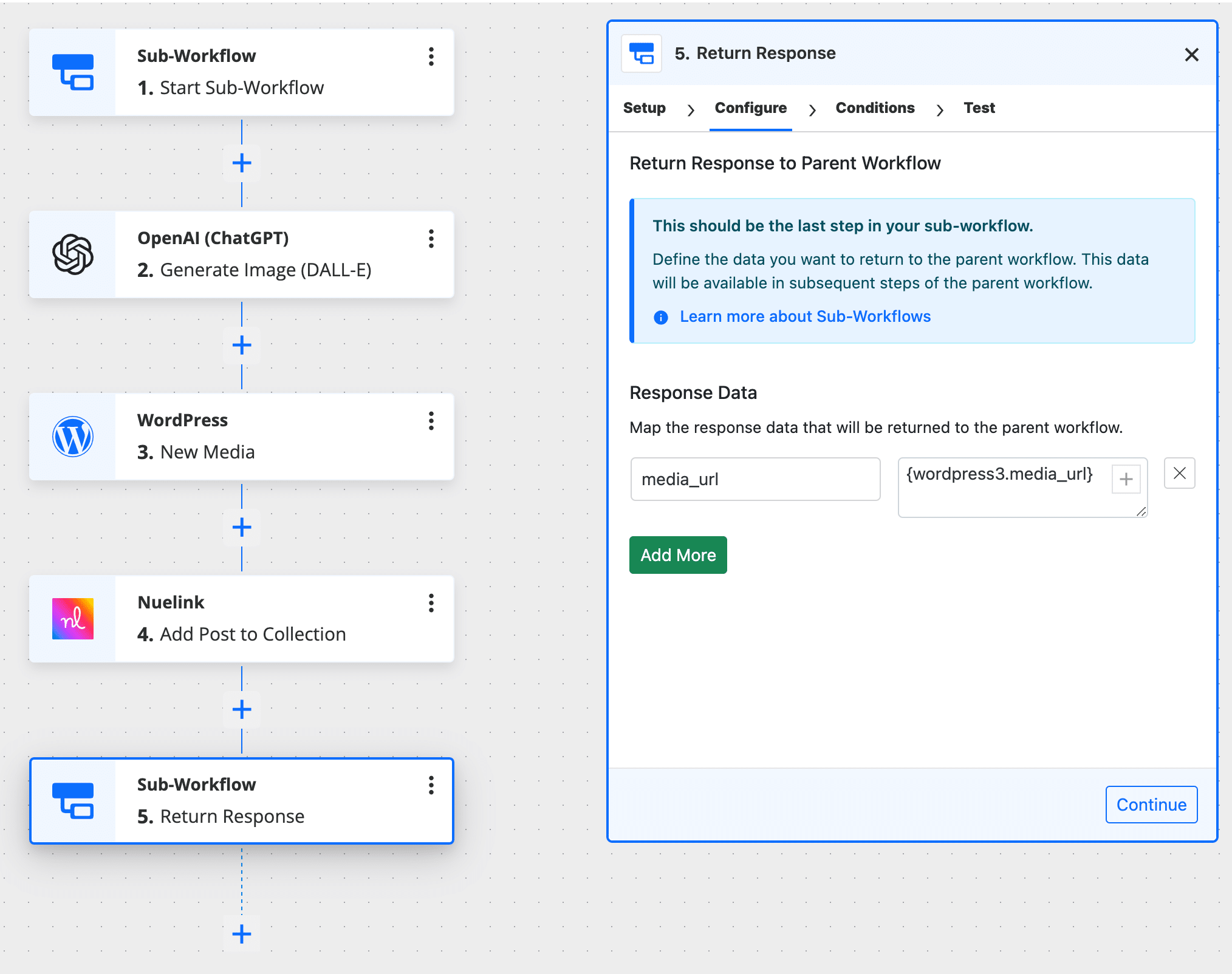This screenshot has width=1232, height=974.
Task: Click the info icon in the blue callout
Action: [x=662, y=316]
